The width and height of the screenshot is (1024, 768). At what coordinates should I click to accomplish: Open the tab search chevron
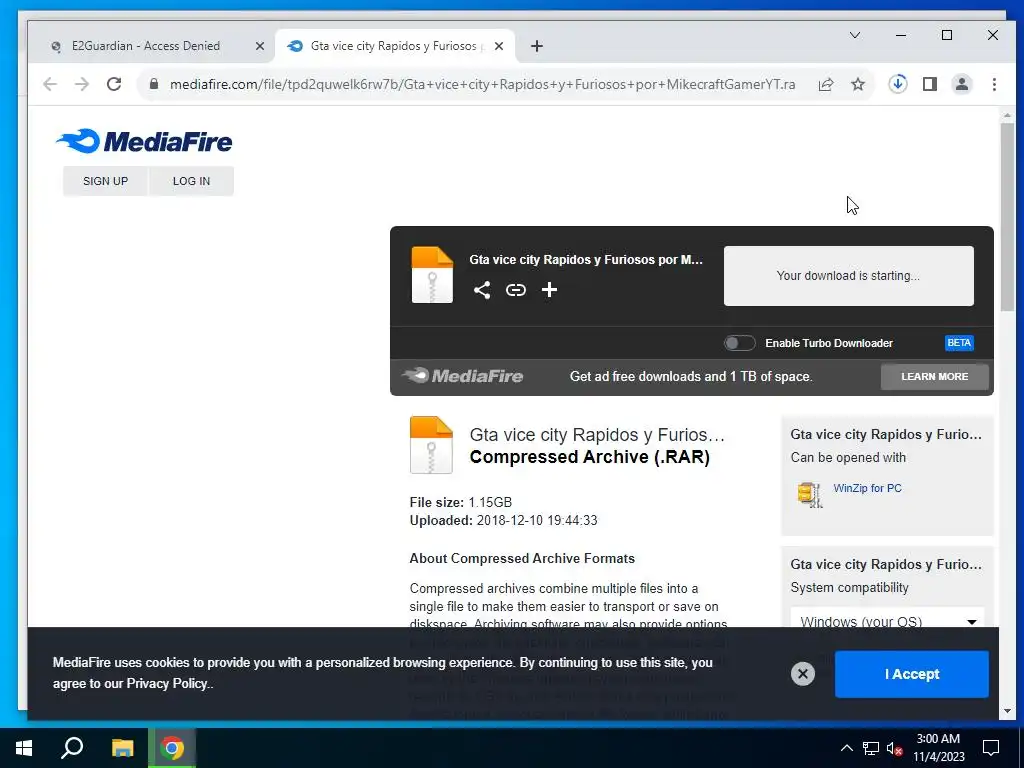(855, 35)
